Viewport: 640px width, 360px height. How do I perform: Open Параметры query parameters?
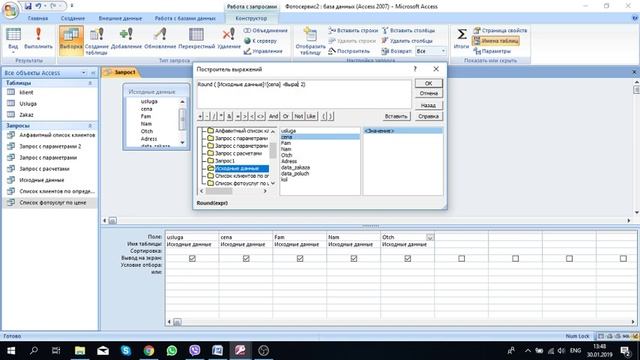tap(492, 51)
